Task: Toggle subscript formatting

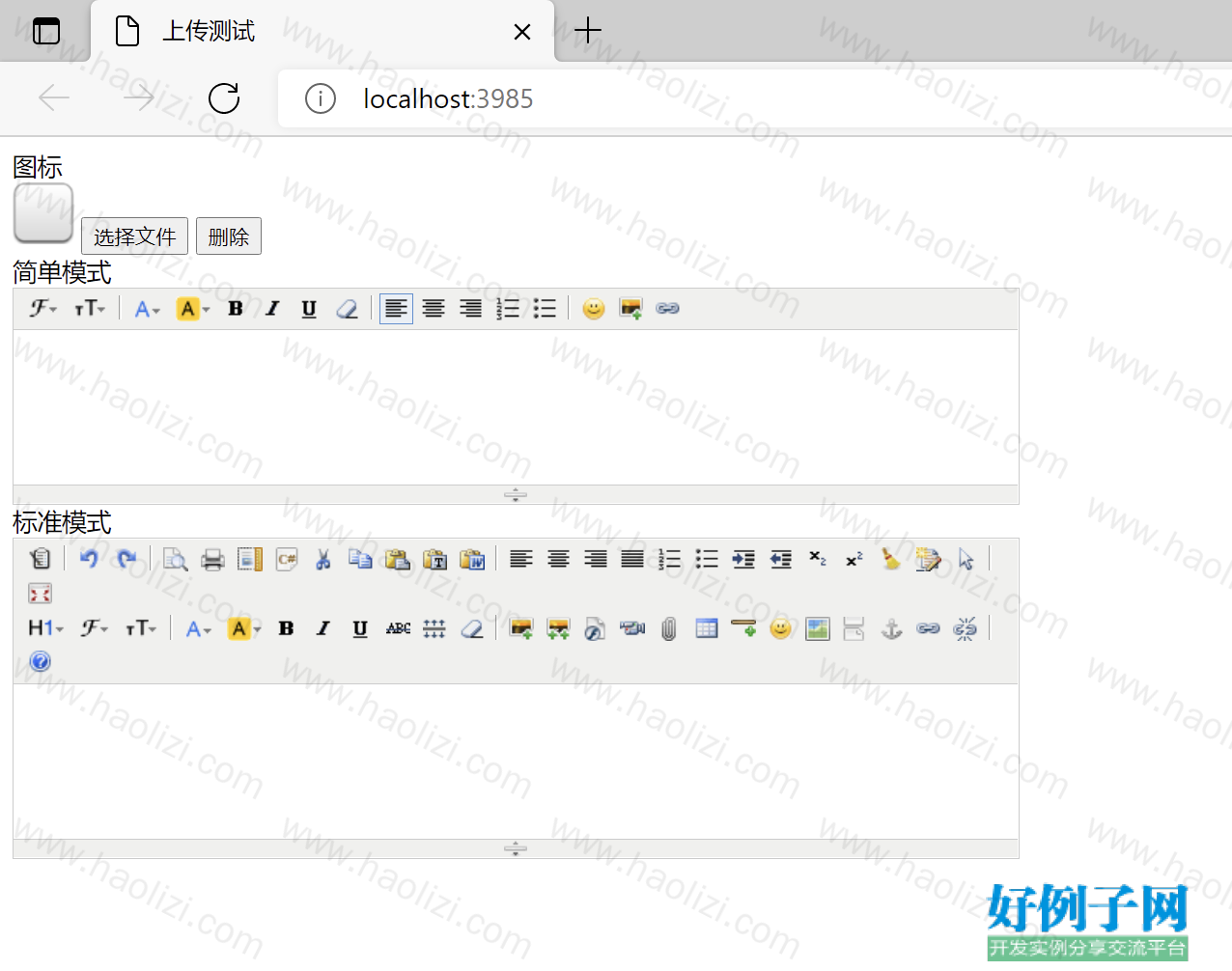Action: coord(818,559)
